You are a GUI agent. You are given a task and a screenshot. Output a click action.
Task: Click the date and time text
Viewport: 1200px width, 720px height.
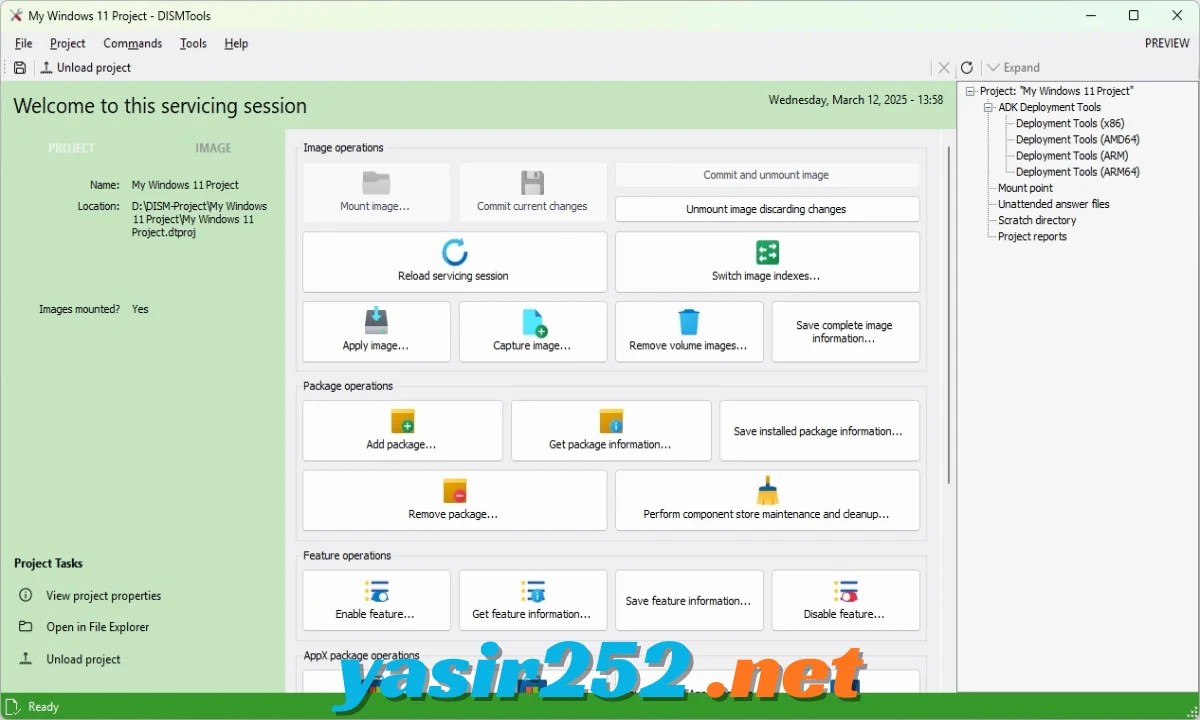click(x=855, y=100)
